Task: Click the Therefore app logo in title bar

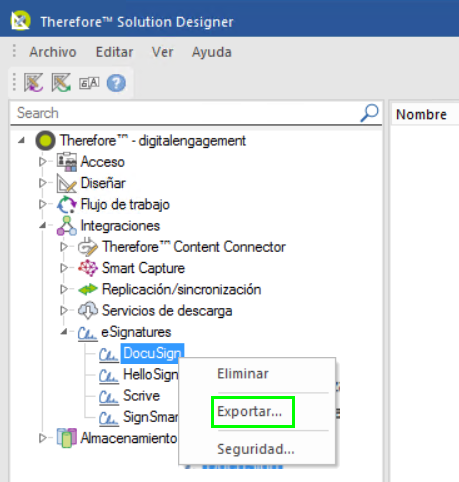Action: [x=20, y=21]
